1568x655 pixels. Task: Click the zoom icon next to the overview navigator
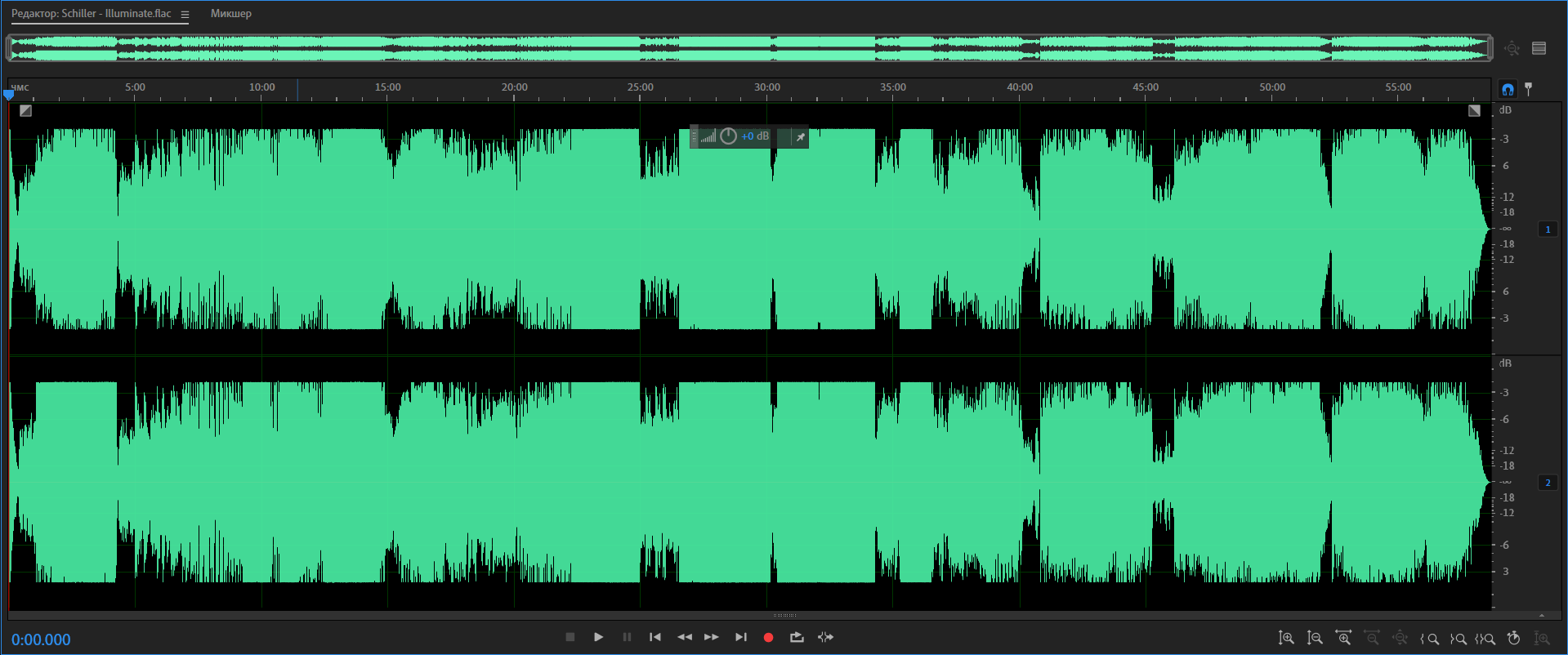(1512, 49)
